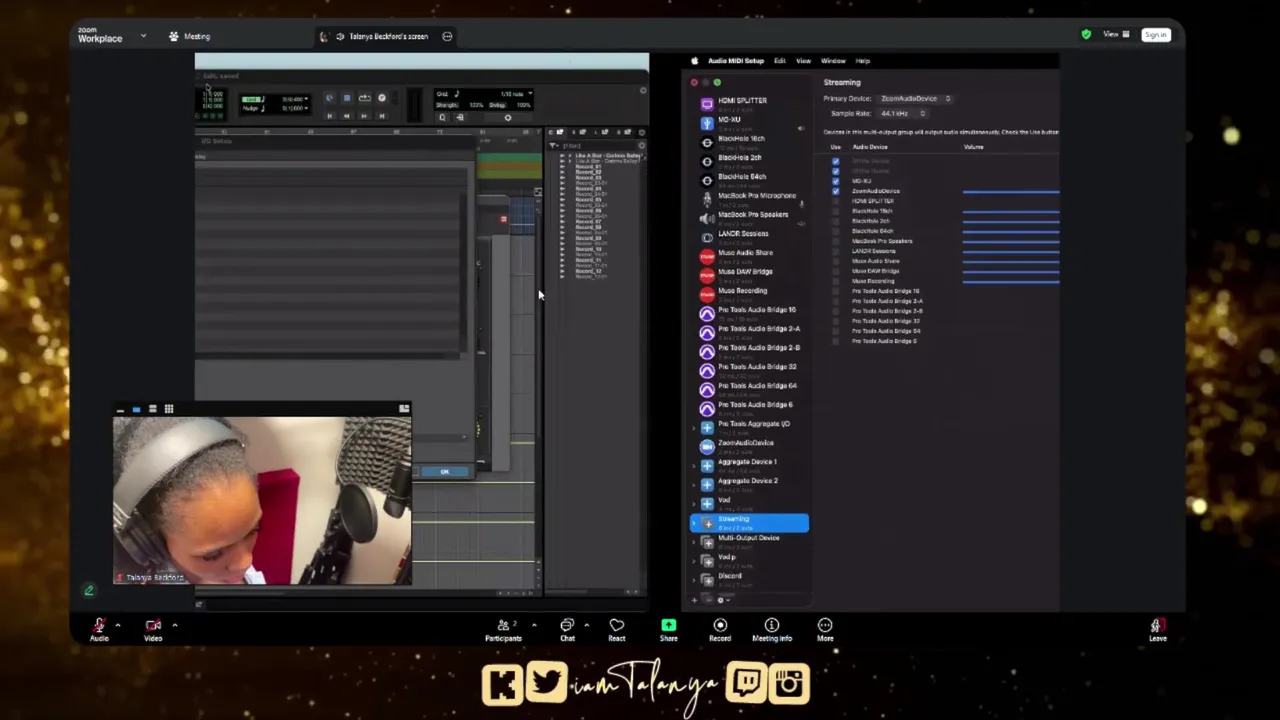Enable Use checkbox for BlackHole 64ch
Screen dimensions: 1280x720
click(x=836, y=231)
